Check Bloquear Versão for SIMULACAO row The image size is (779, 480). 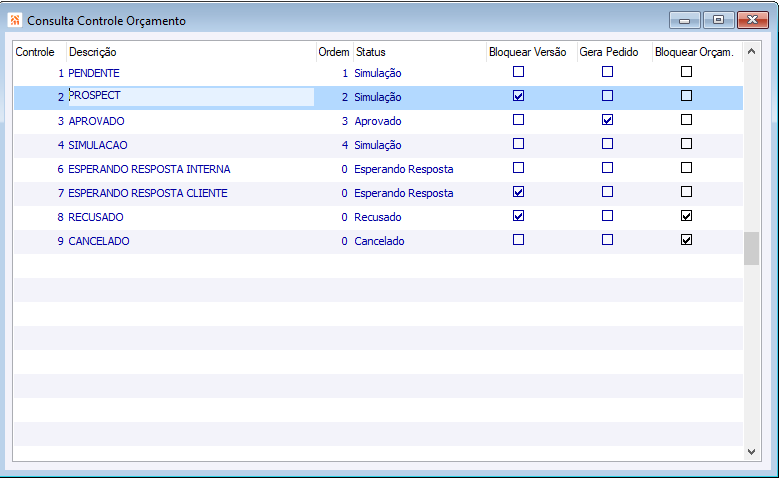point(518,144)
